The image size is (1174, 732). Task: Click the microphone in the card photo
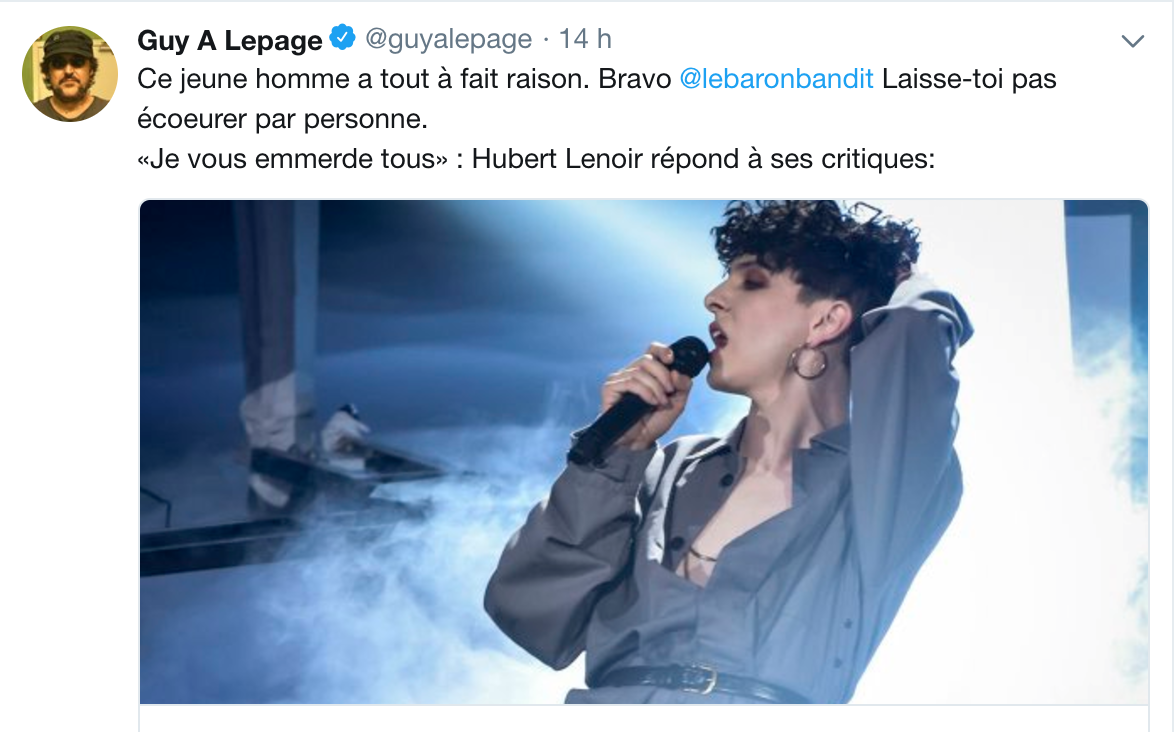pyautogui.click(x=638, y=400)
